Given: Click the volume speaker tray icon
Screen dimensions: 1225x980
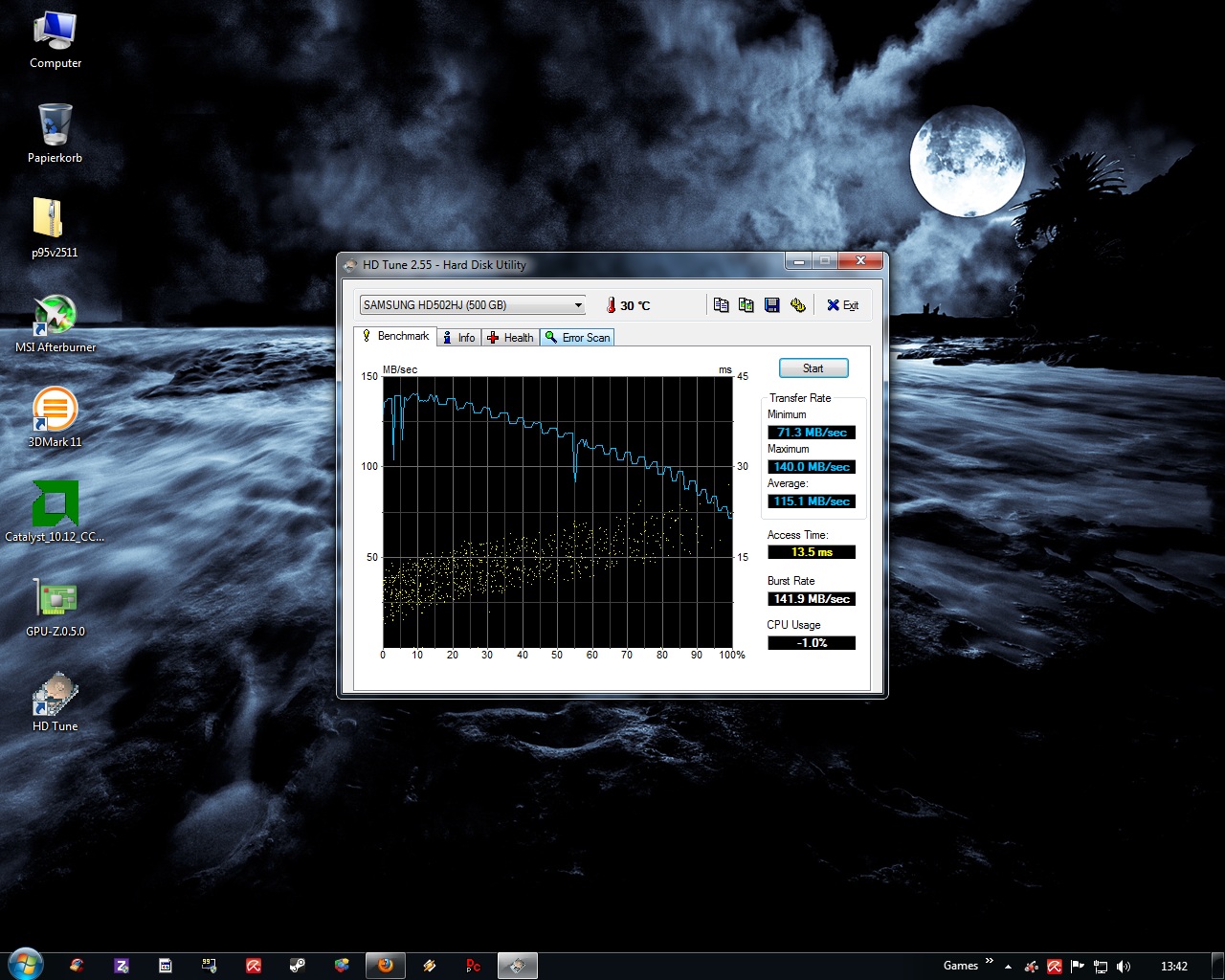Looking at the screenshot, I should pos(1124,967).
